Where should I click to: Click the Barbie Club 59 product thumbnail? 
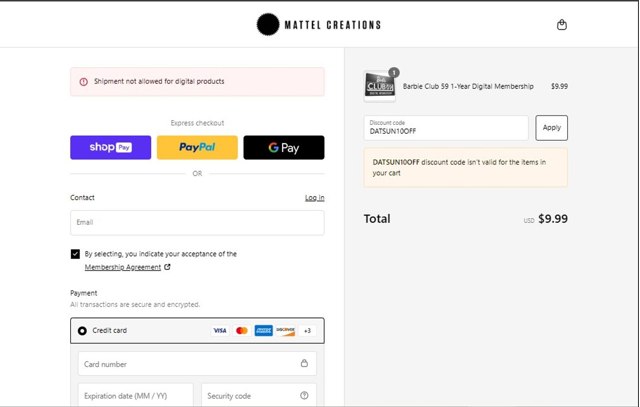tap(380, 86)
